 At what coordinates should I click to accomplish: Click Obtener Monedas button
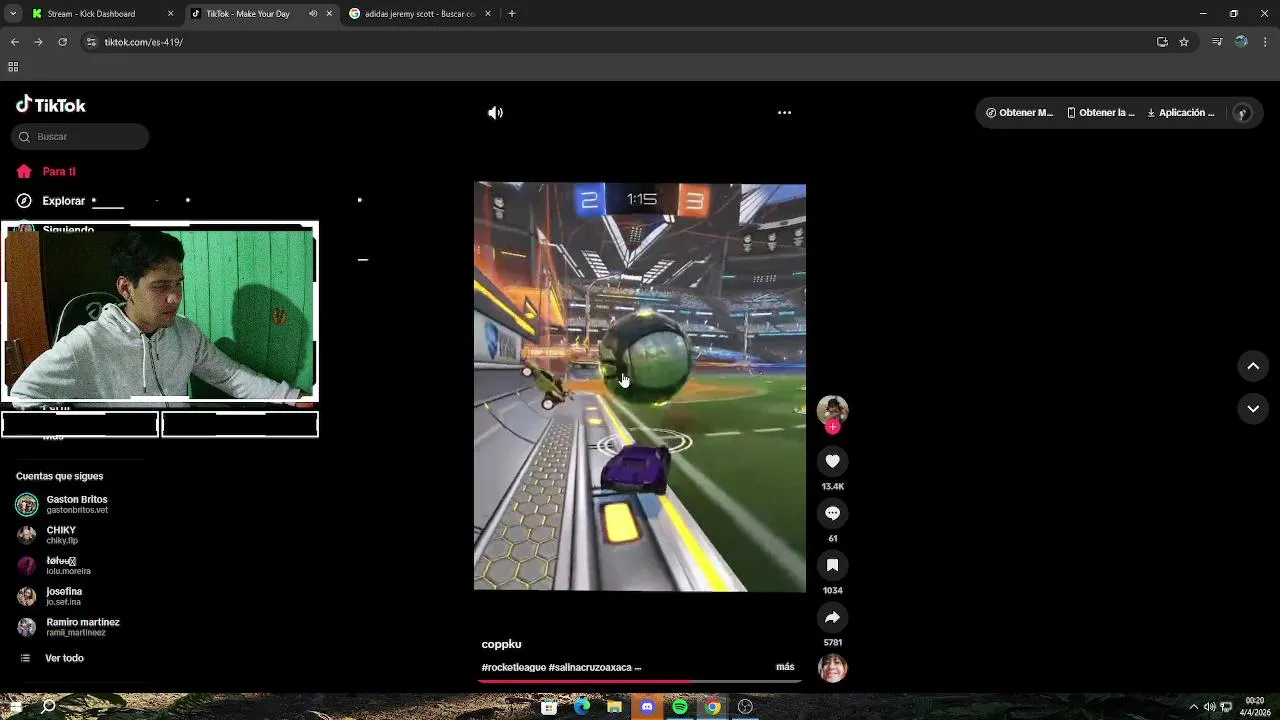coord(1019,113)
